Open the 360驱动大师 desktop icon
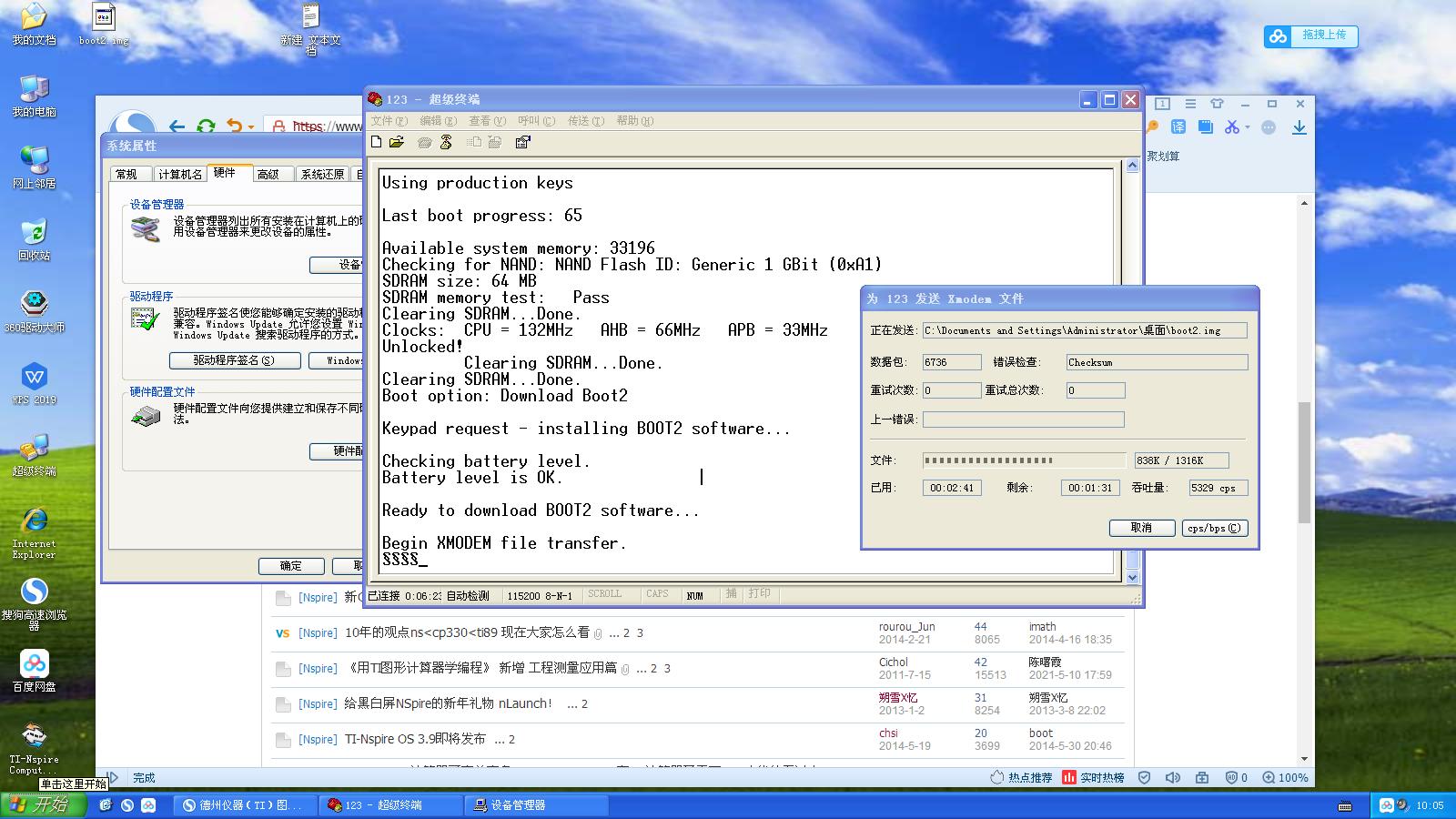Image resolution: width=1456 pixels, height=819 pixels. pos(35,311)
